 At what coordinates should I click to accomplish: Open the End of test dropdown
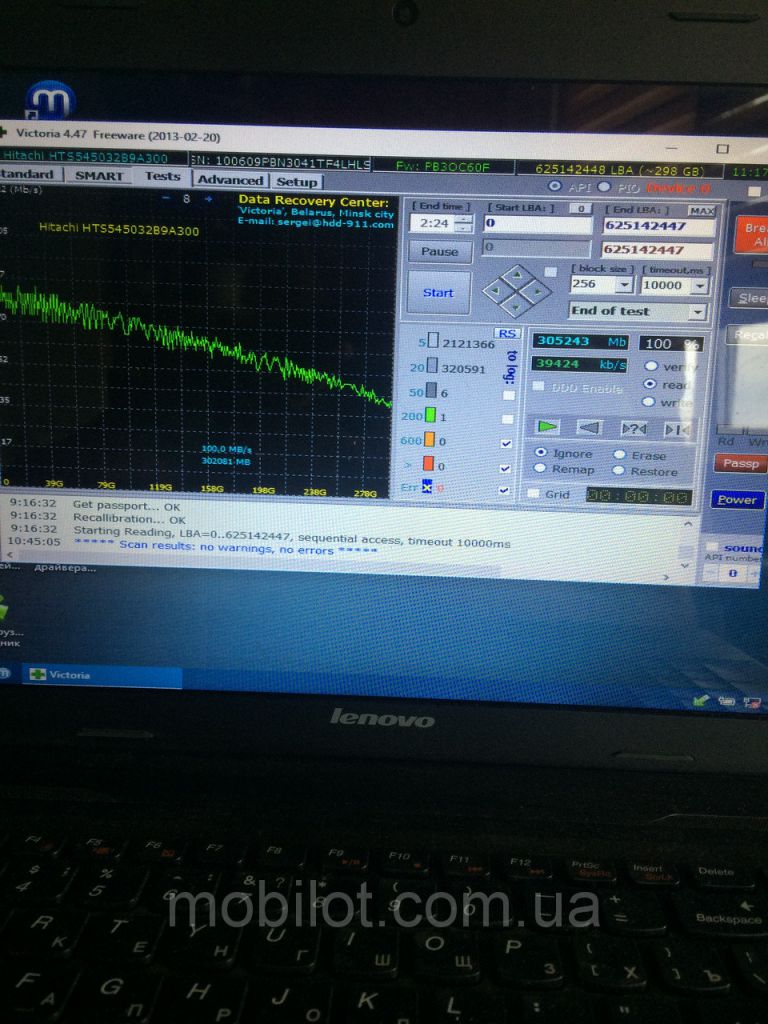[698, 312]
